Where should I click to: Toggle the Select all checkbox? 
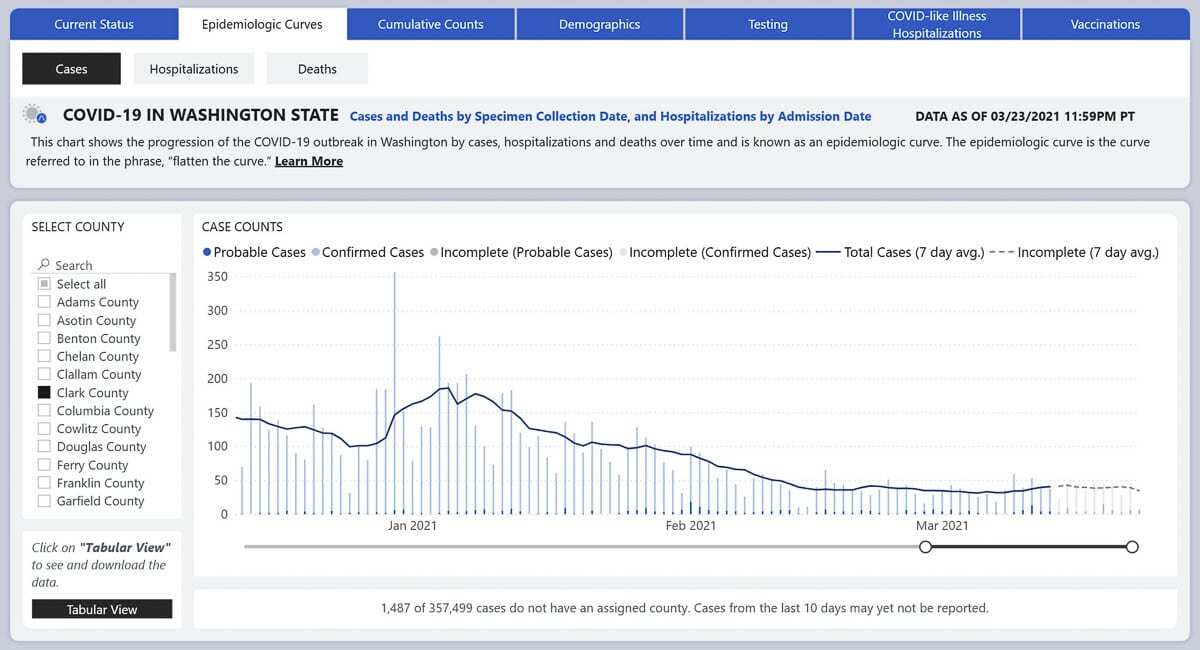(x=44, y=284)
